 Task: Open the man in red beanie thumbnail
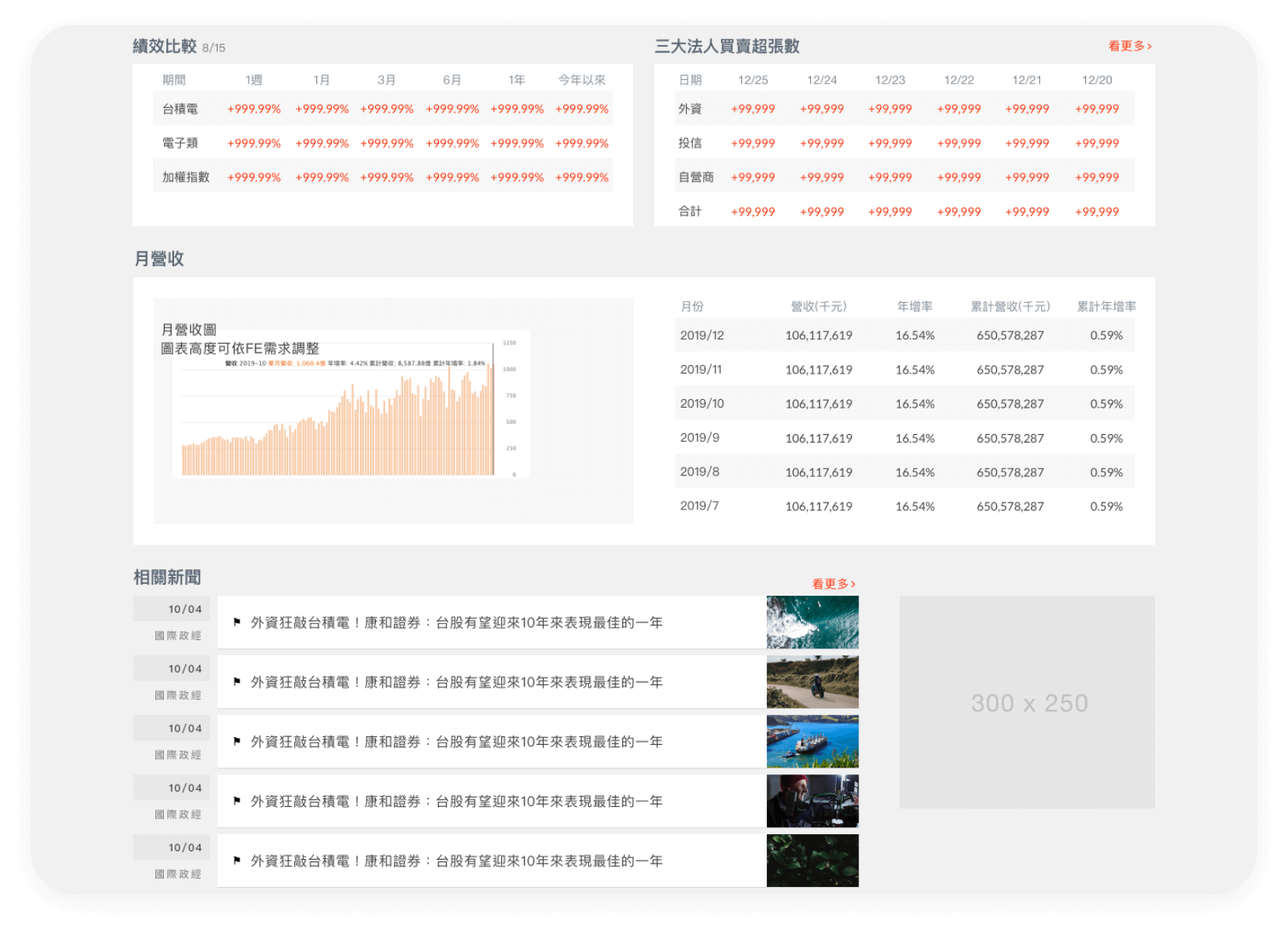pyautogui.click(x=812, y=801)
